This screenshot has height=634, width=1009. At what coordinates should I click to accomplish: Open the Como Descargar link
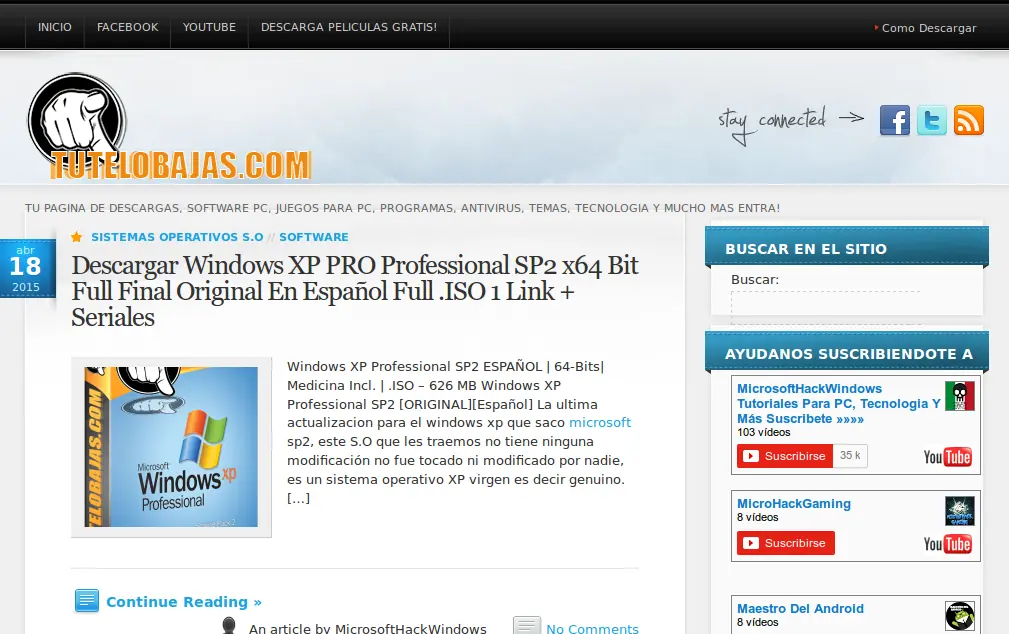coord(929,28)
